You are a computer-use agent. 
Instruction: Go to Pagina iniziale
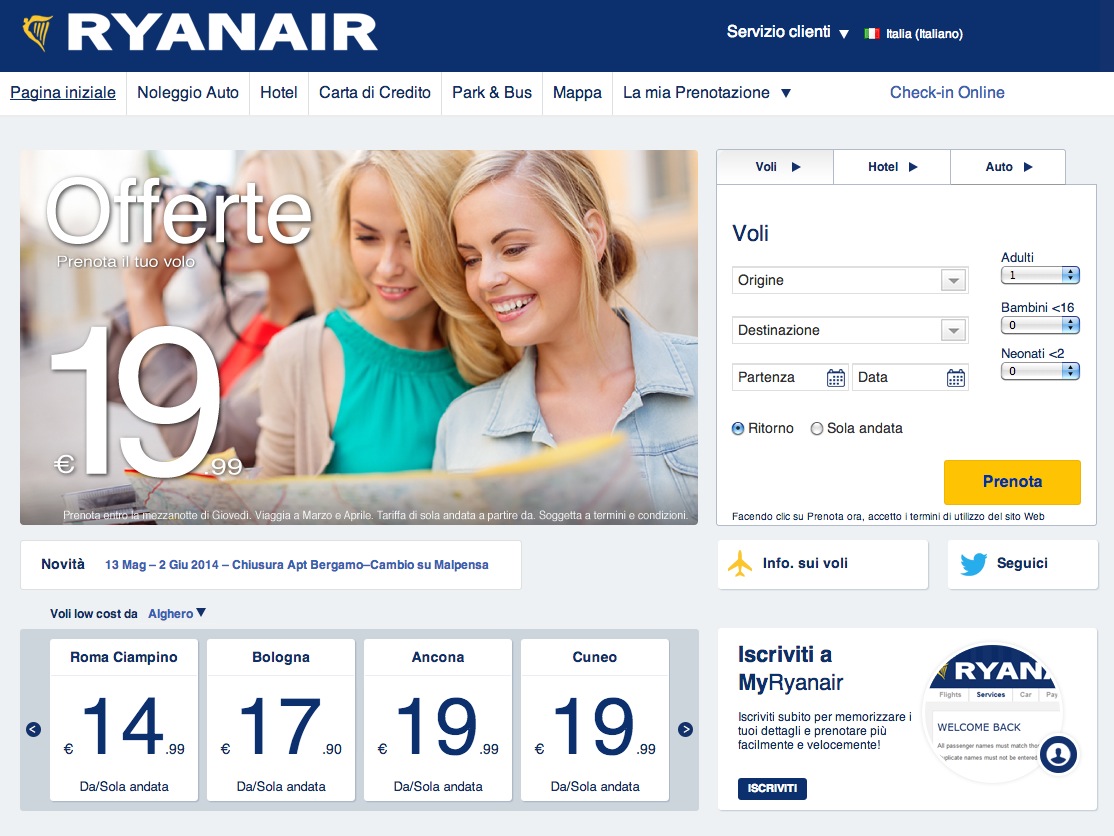coord(63,92)
